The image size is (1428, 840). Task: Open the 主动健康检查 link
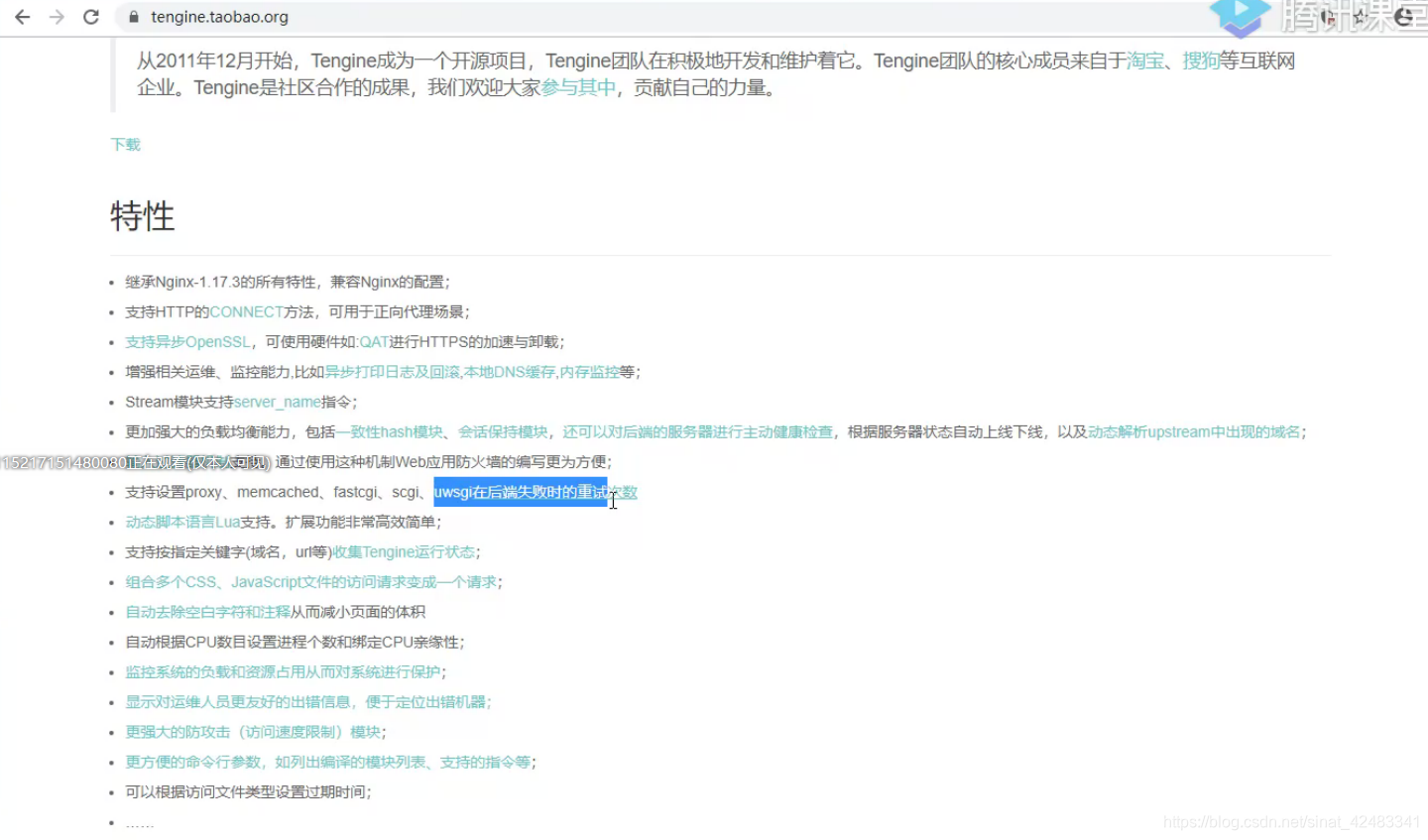pos(698,431)
